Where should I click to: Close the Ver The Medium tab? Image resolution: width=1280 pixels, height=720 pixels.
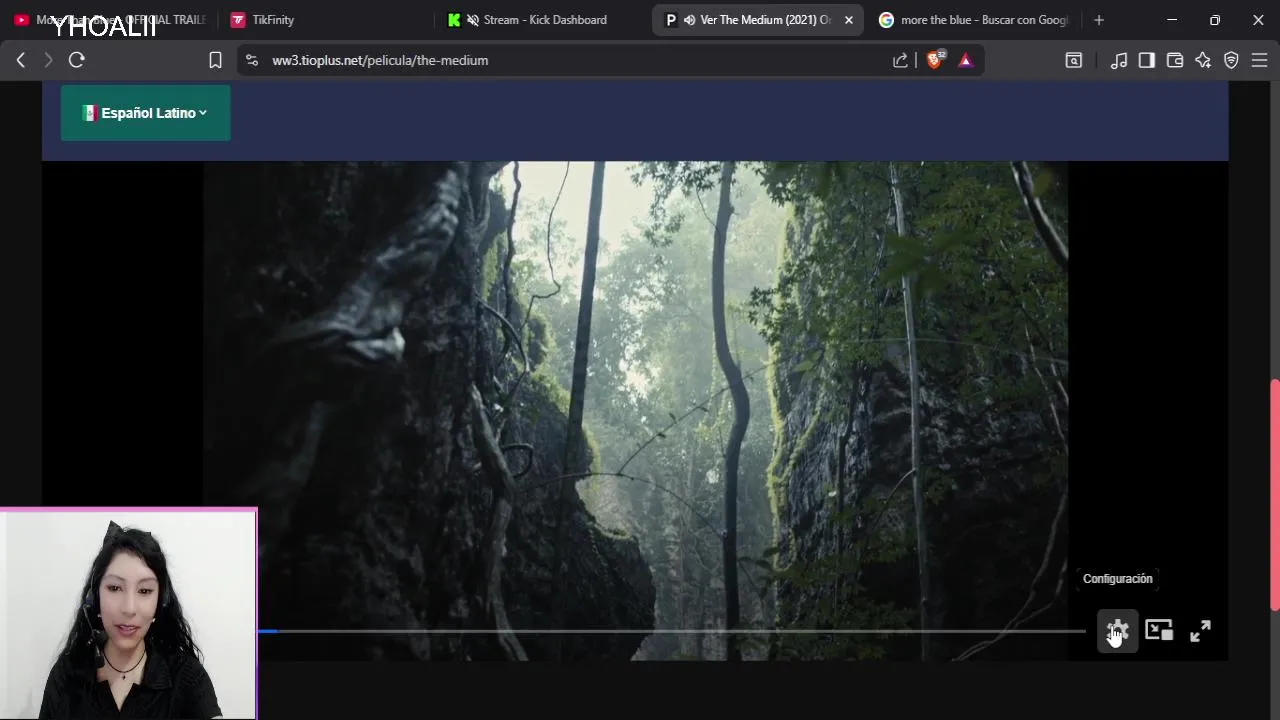(849, 20)
